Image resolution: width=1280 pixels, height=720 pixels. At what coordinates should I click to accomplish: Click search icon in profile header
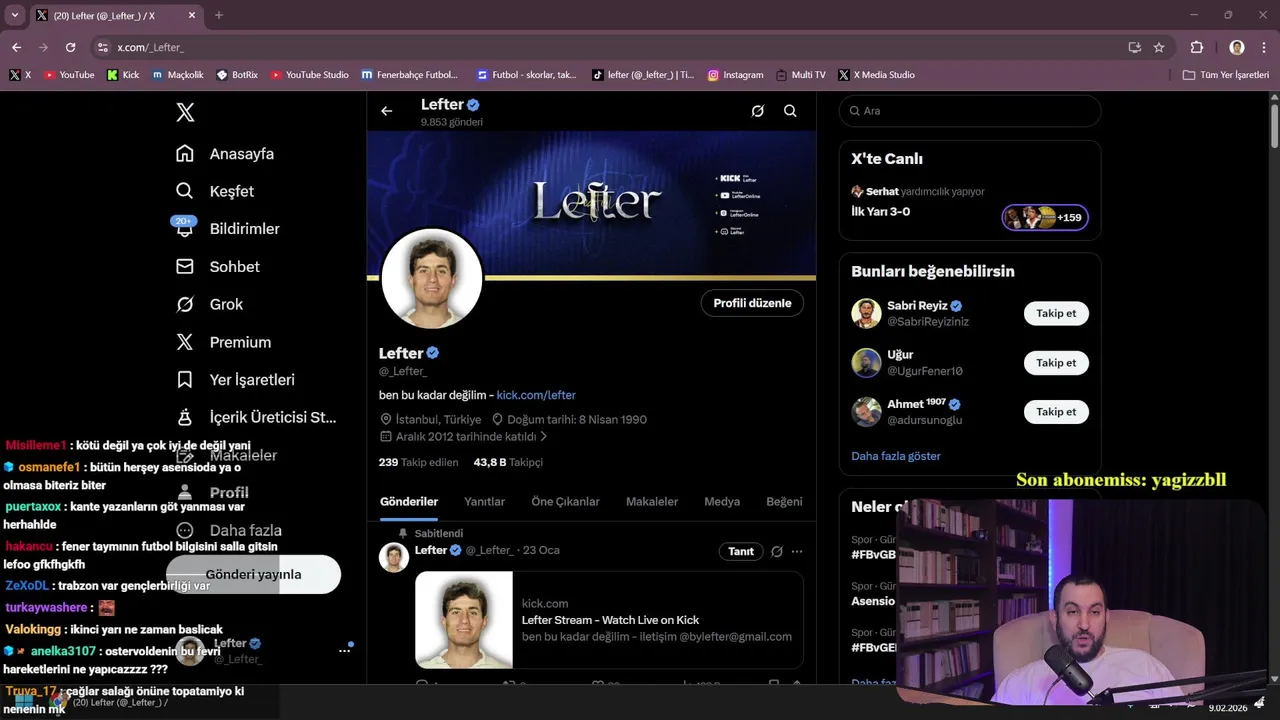[x=790, y=111]
